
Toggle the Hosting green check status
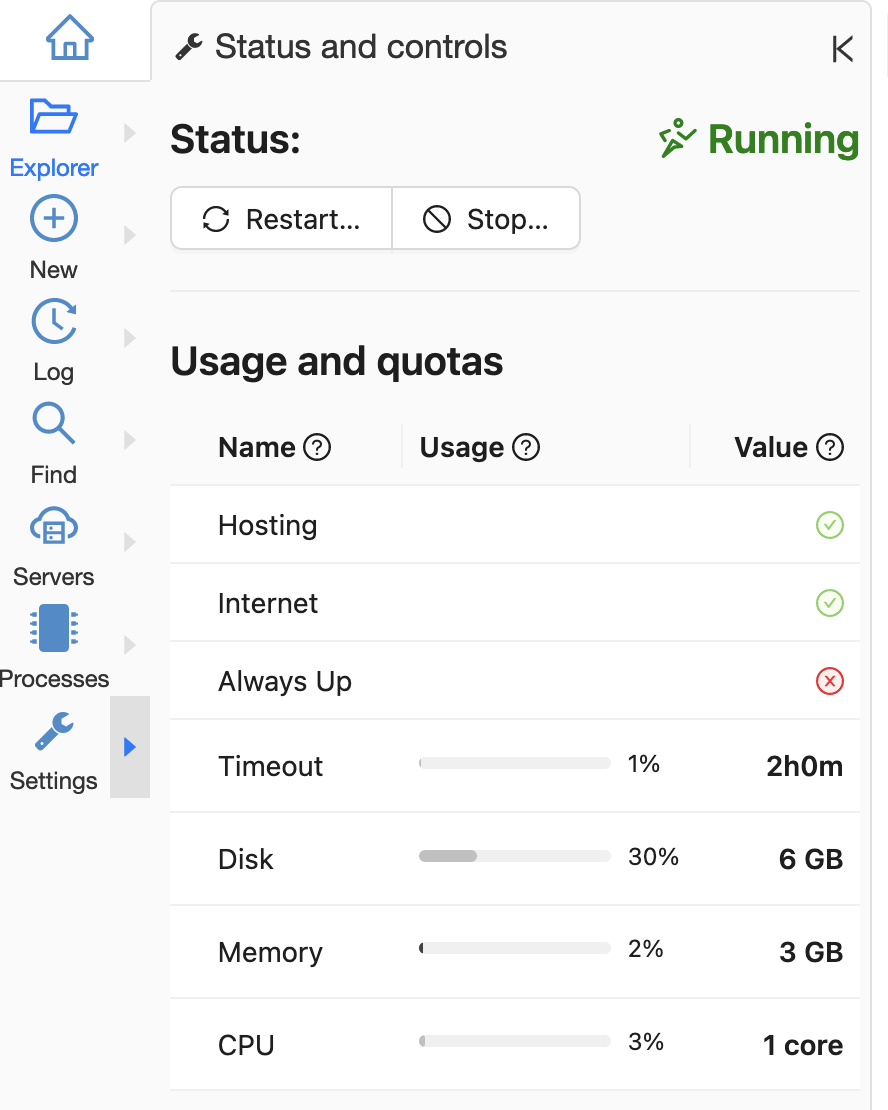pyautogui.click(x=830, y=525)
